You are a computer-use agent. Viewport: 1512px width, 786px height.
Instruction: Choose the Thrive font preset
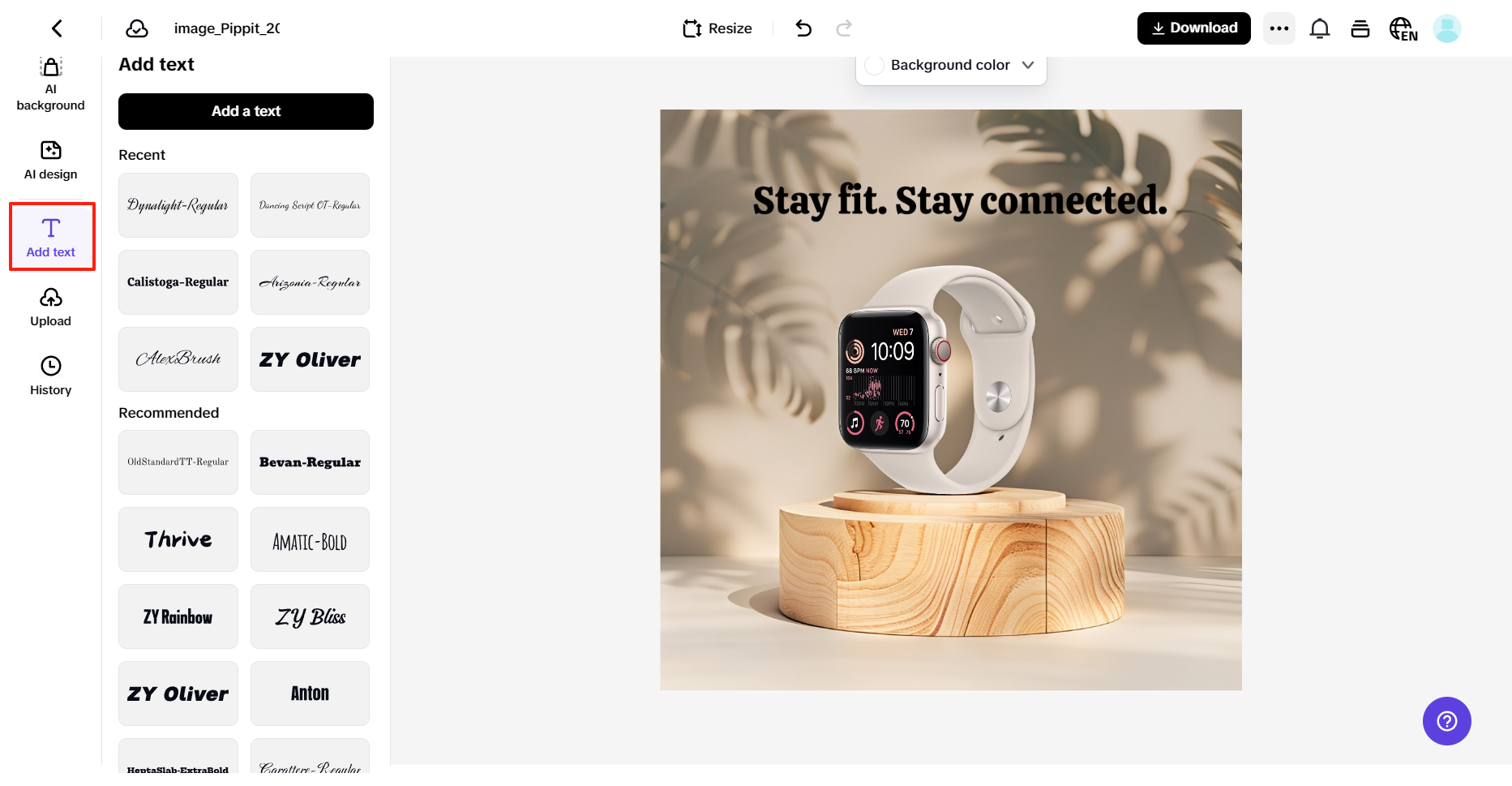tap(178, 539)
